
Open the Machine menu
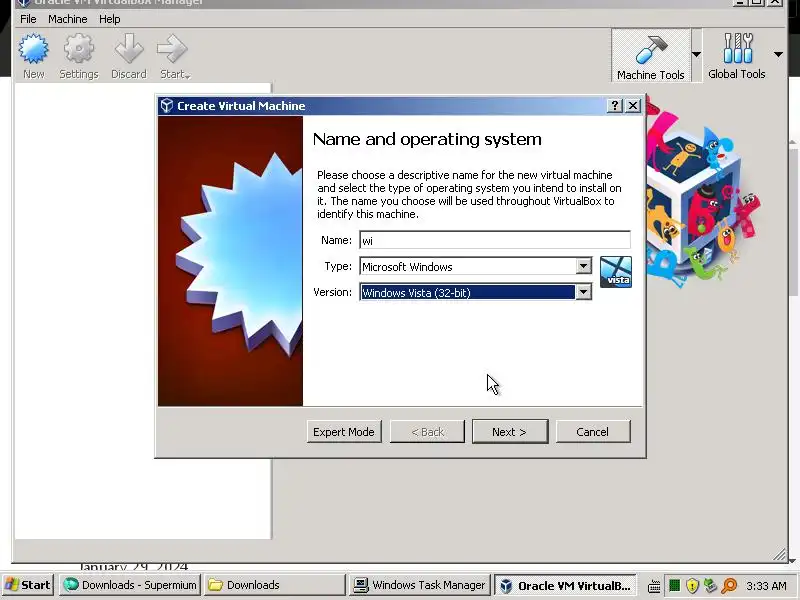(x=68, y=19)
